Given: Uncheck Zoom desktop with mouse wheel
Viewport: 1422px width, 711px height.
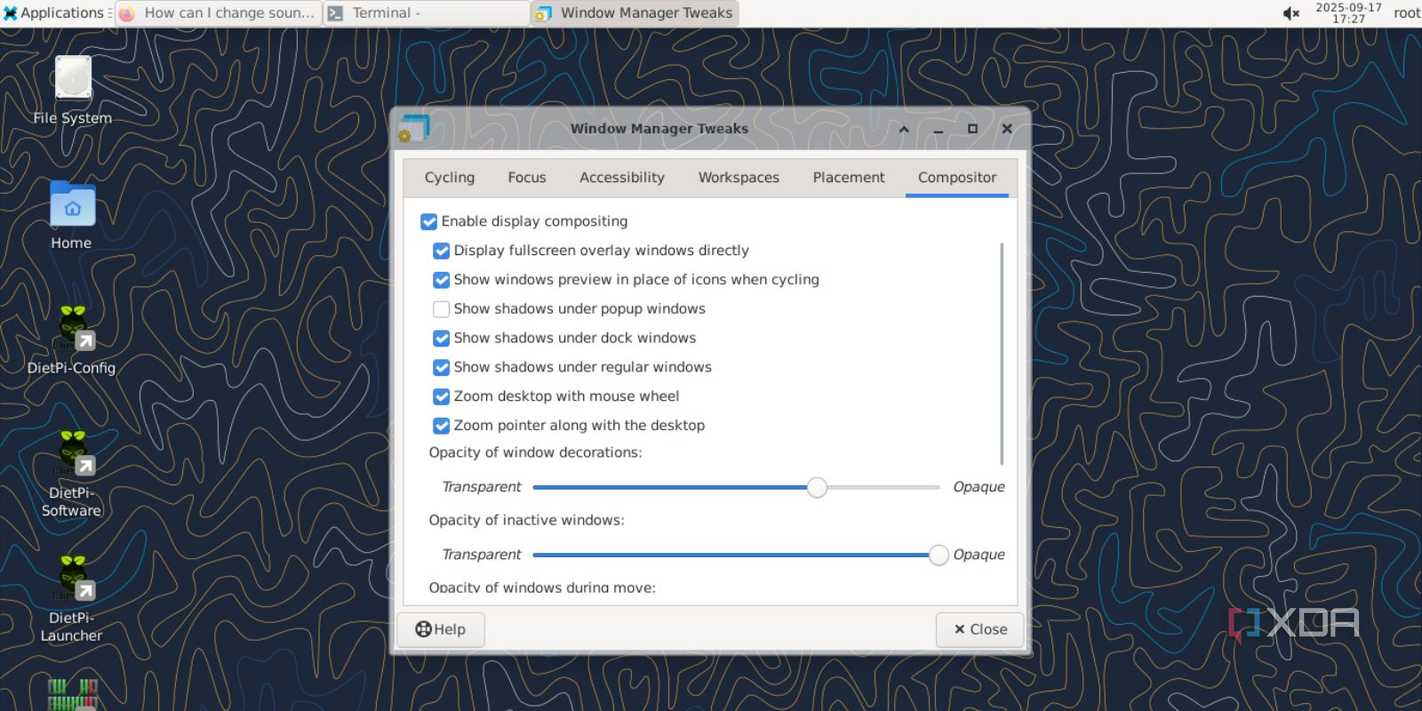Looking at the screenshot, I should pos(441,396).
